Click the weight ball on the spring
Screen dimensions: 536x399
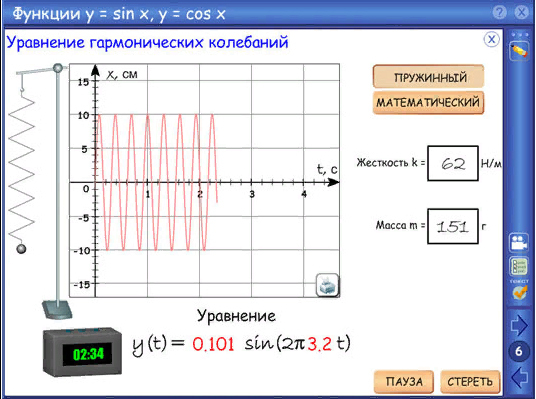click(x=21, y=249)
